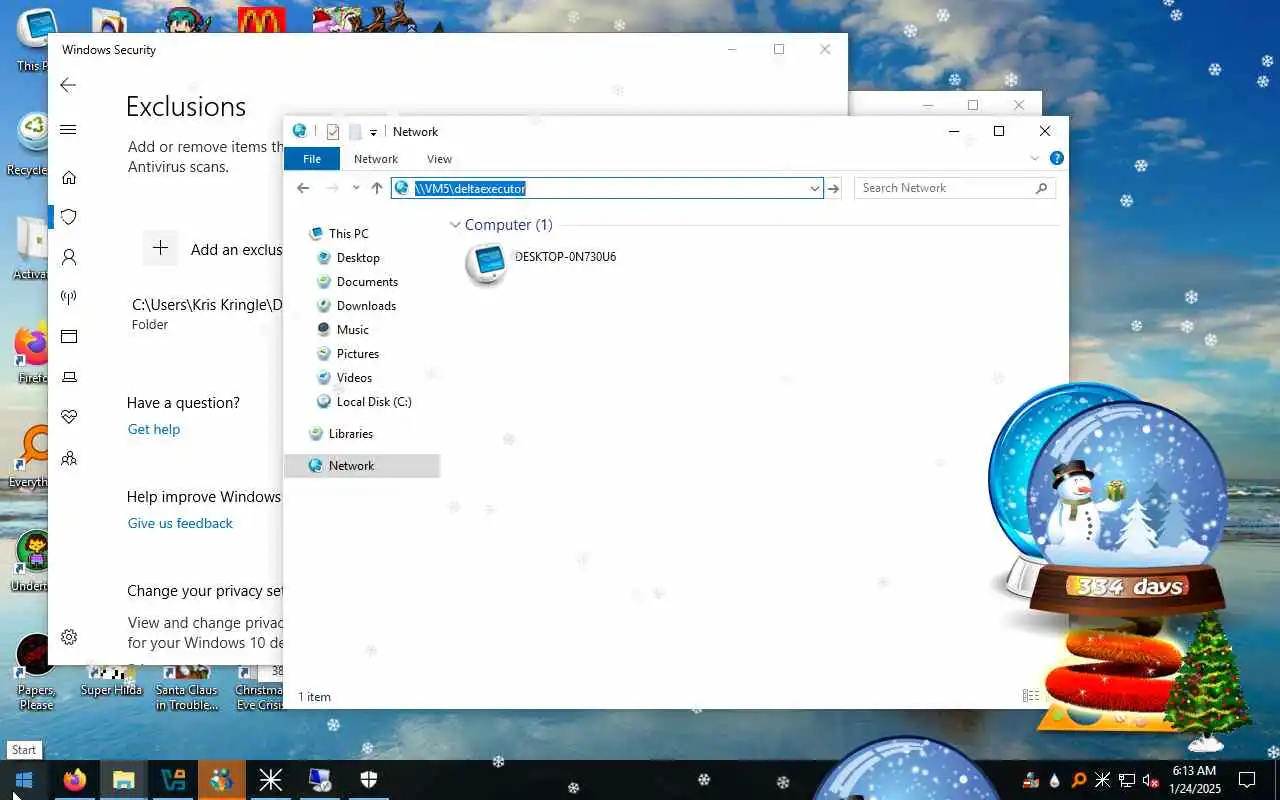Open the Recent locations dropdown arrow

[356, 188]
